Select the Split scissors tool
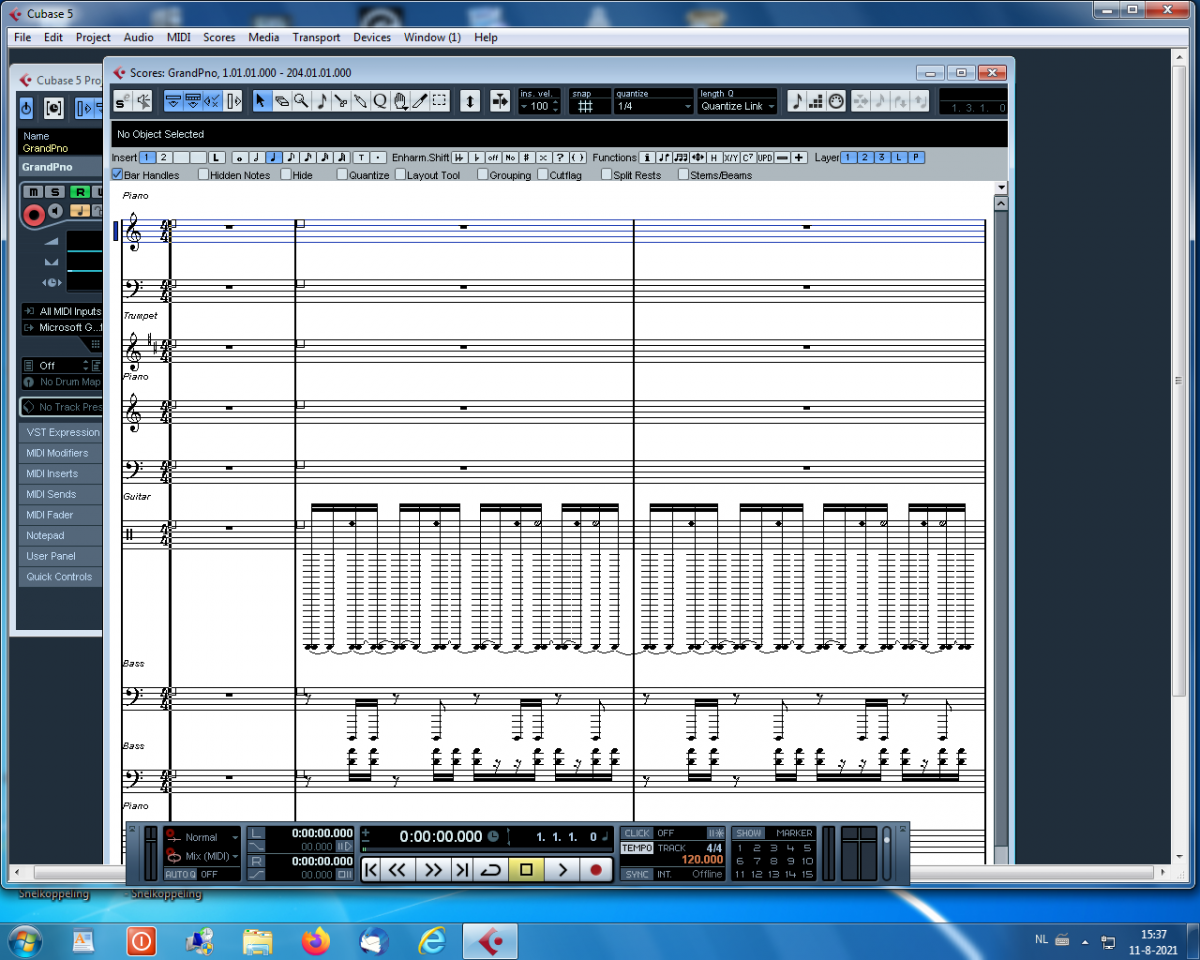Image resolution: width=1200 pixels, height=960 pixels. [x=340, y=101]
